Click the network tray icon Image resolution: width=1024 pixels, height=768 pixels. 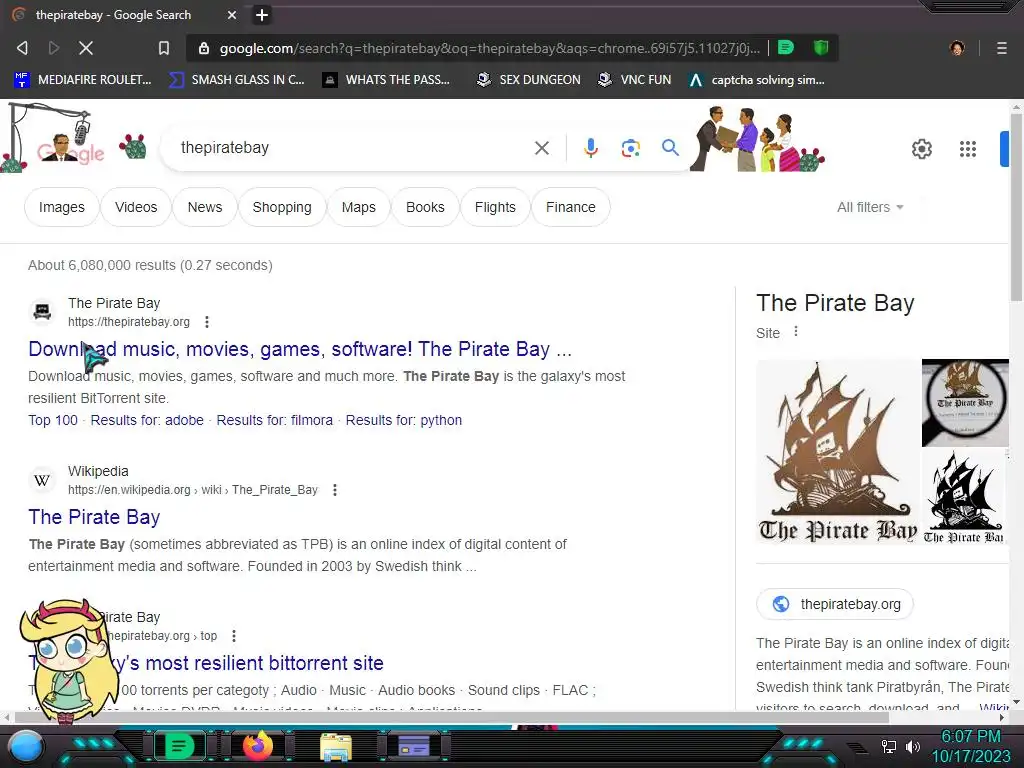click(888, 746)
